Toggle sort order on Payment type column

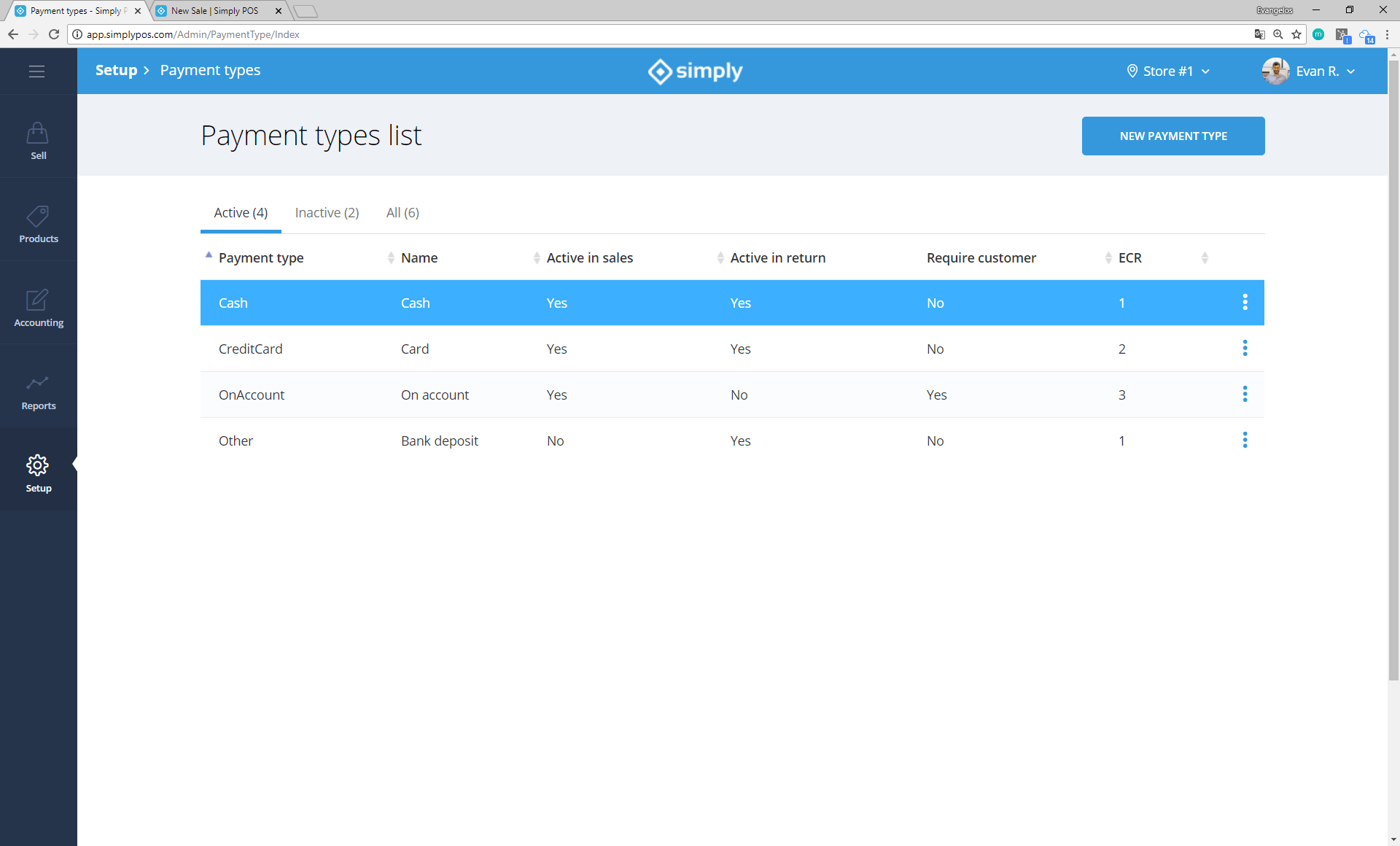click(x=262, y=257)
